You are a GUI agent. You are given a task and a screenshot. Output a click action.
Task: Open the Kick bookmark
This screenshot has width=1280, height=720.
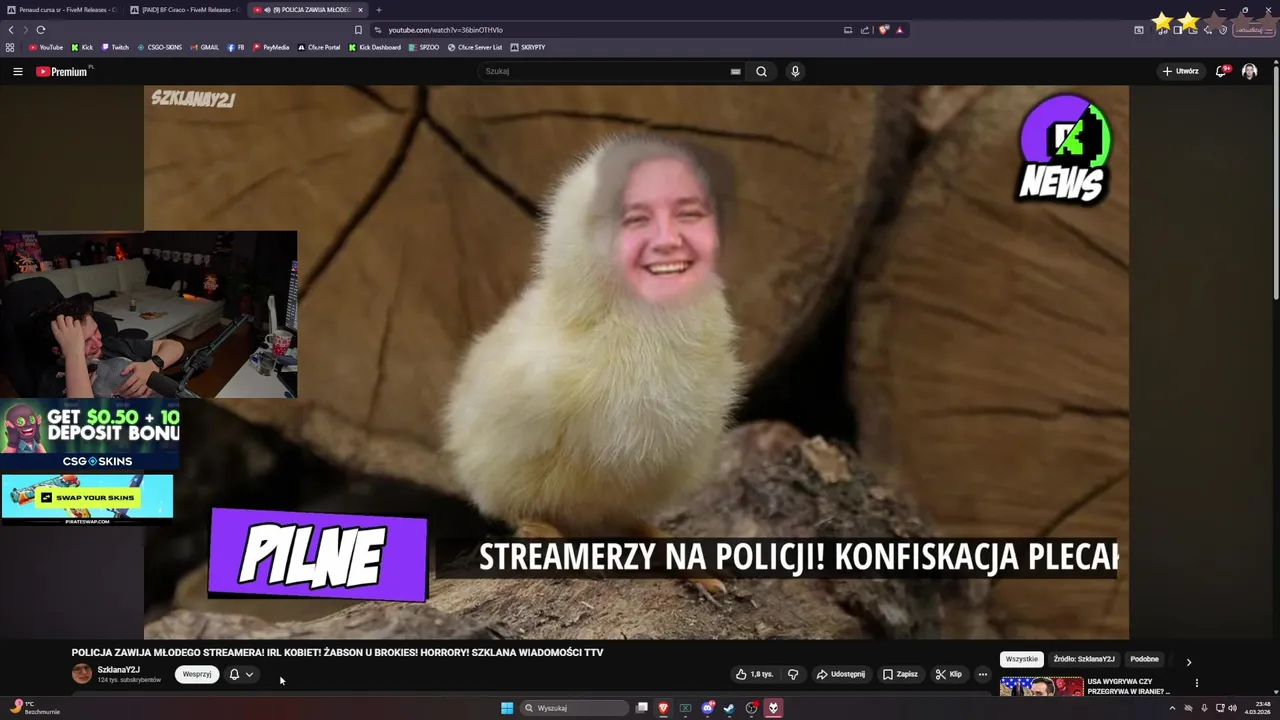pos(82,47)
